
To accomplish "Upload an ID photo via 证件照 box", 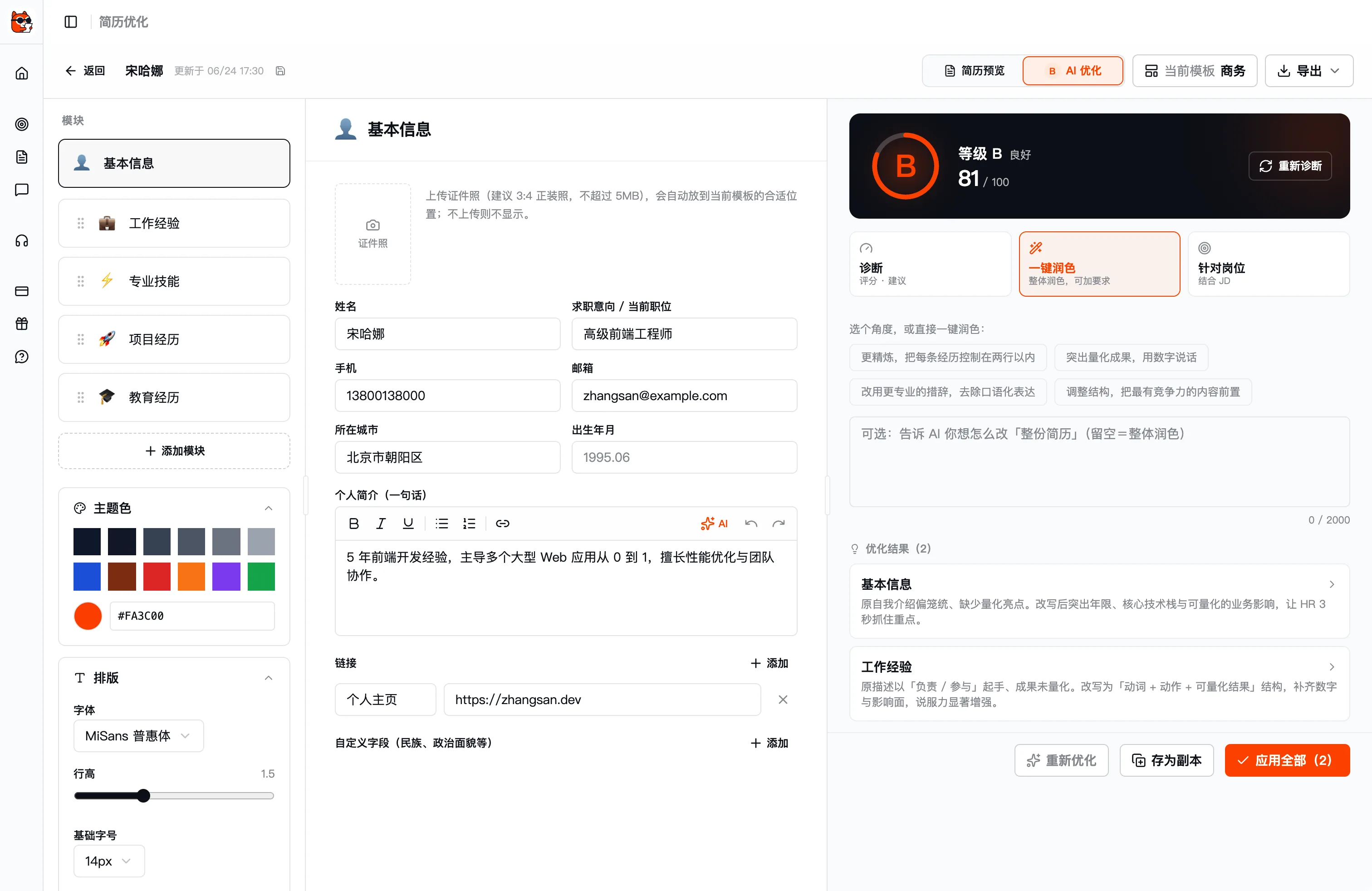I will [373, 234].
